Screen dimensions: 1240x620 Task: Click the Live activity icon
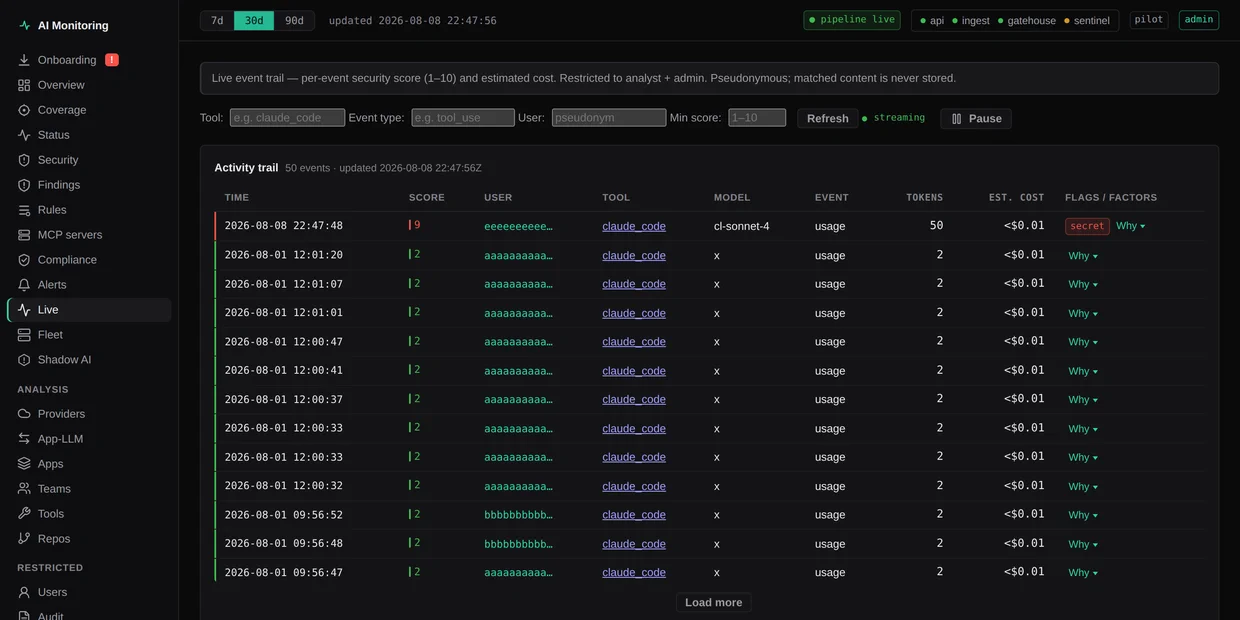click(24, 310)
